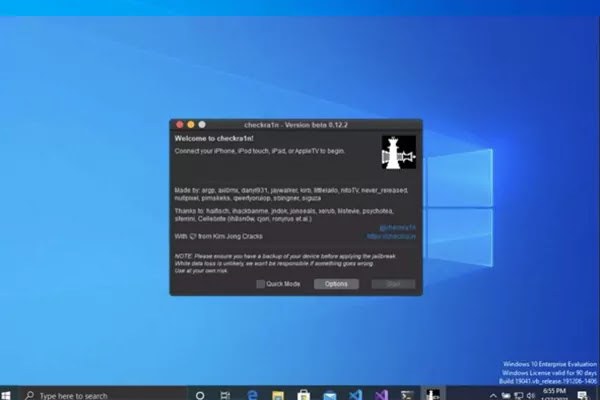The height and width of the screenshot is (400, 600).
Task: Click the taskbar search box
Action: [103, 395]
